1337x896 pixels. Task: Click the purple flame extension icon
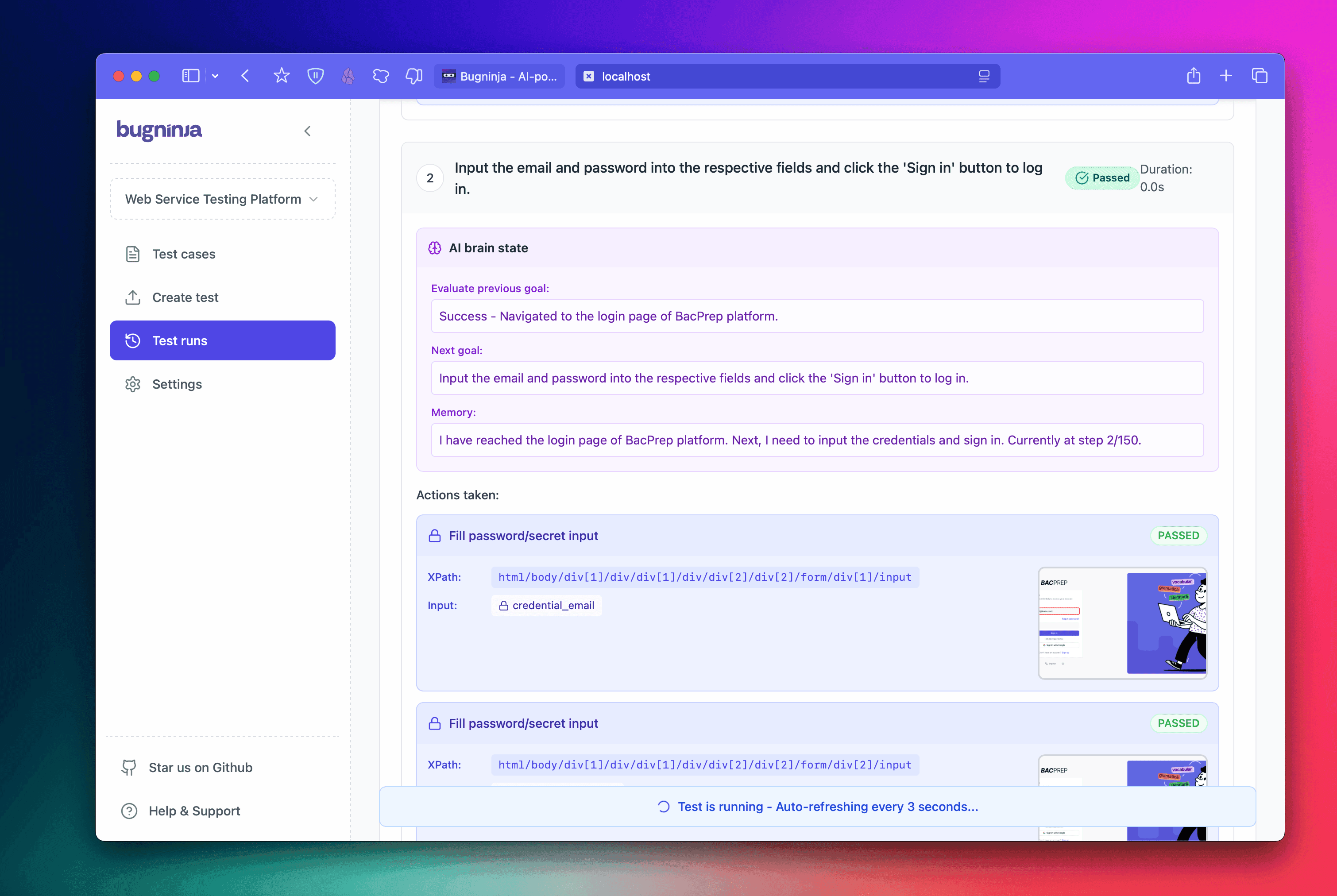click(x=348, y=76)
